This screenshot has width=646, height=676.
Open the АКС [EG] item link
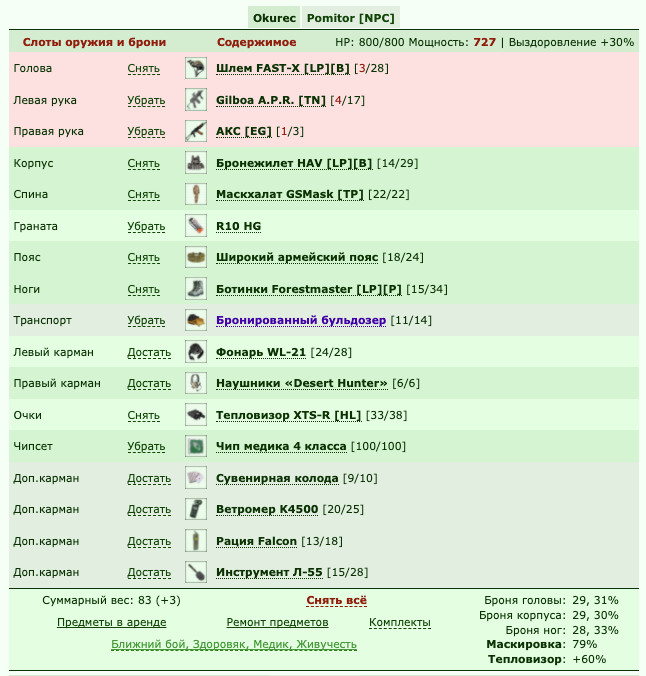click(x=244, y=131)
